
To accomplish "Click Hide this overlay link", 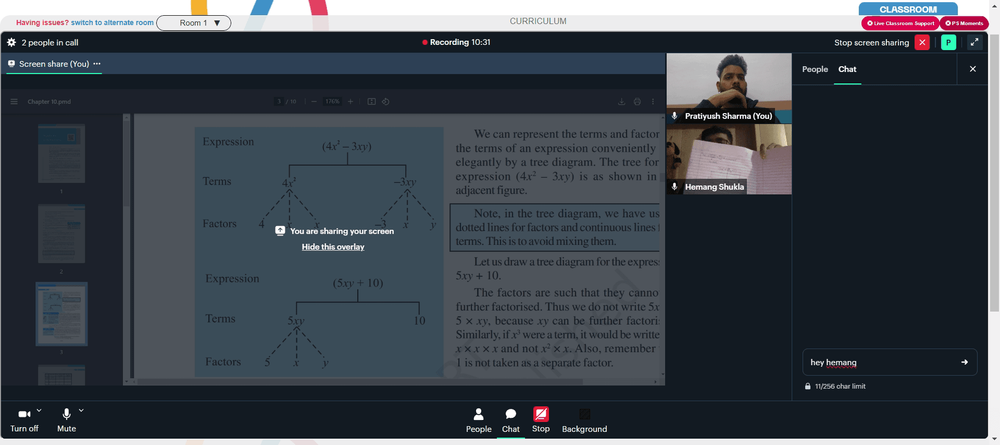I will tap(333, 247).
